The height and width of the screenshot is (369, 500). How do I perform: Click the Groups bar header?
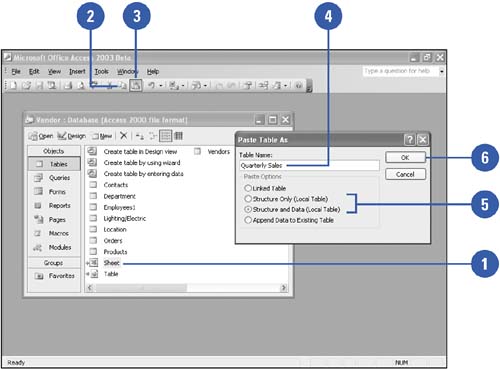[x=54, y=263]
